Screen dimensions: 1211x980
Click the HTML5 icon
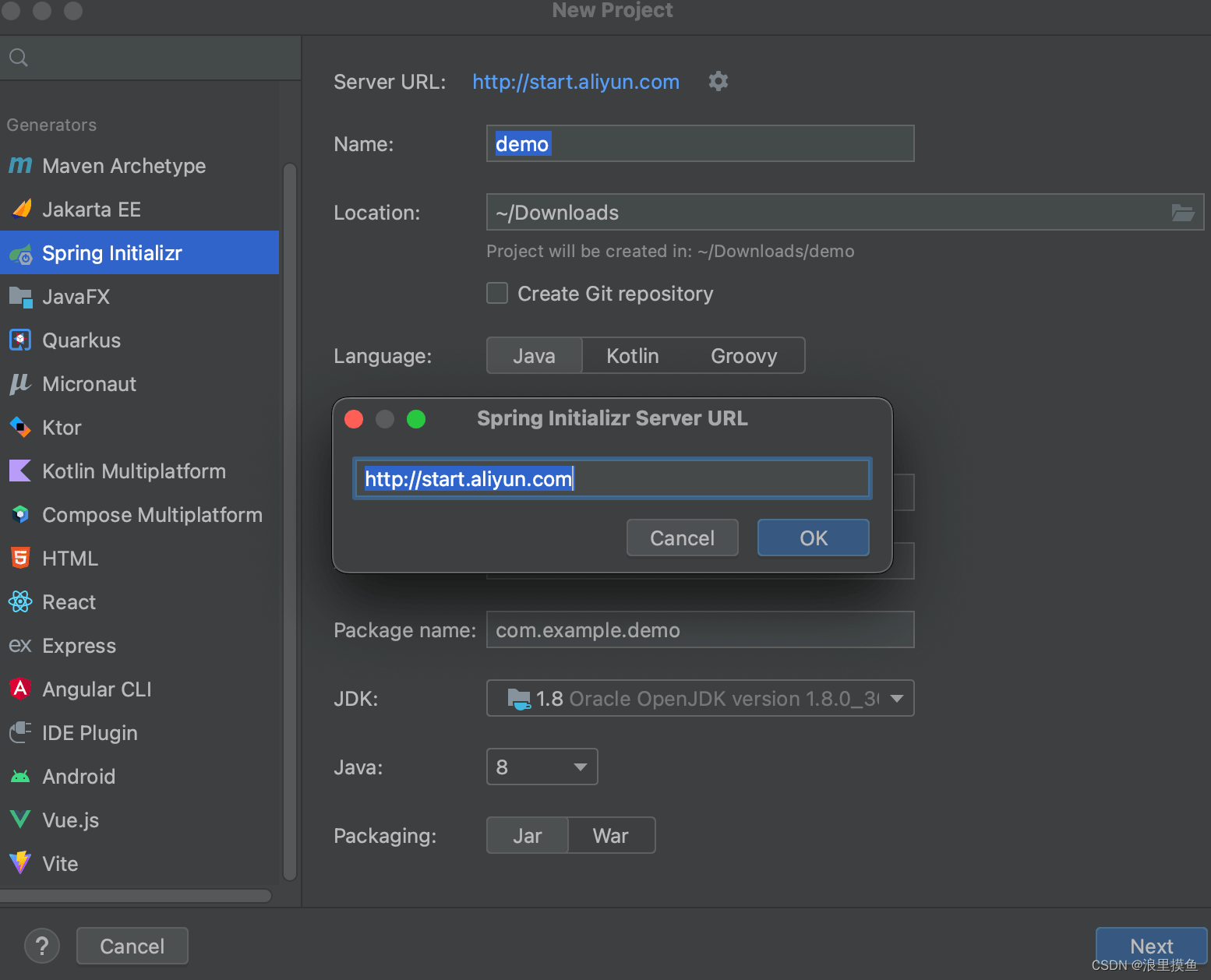(x=20, y=558)
